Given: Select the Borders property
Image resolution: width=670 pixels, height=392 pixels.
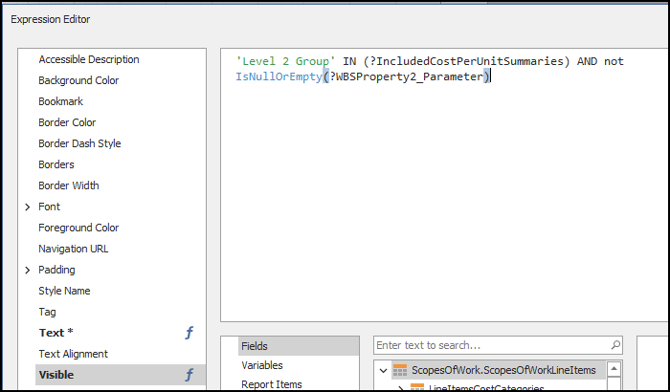Looking at the screenshot, I should pos(56,165).
